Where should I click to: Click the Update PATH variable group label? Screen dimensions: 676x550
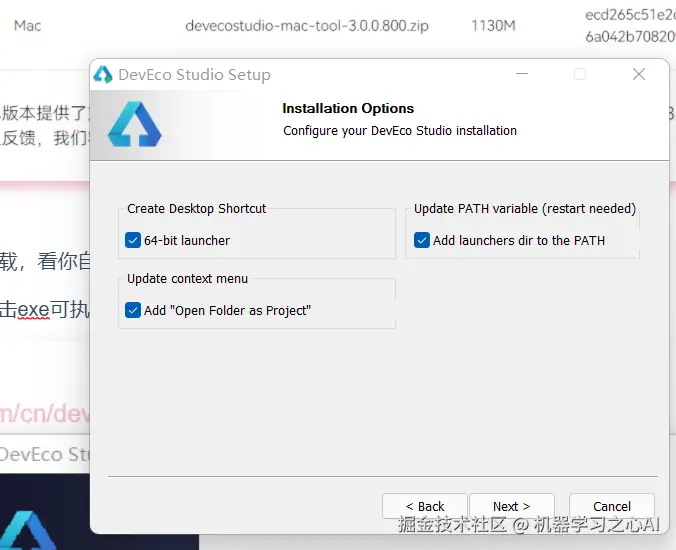pos(525,209)
